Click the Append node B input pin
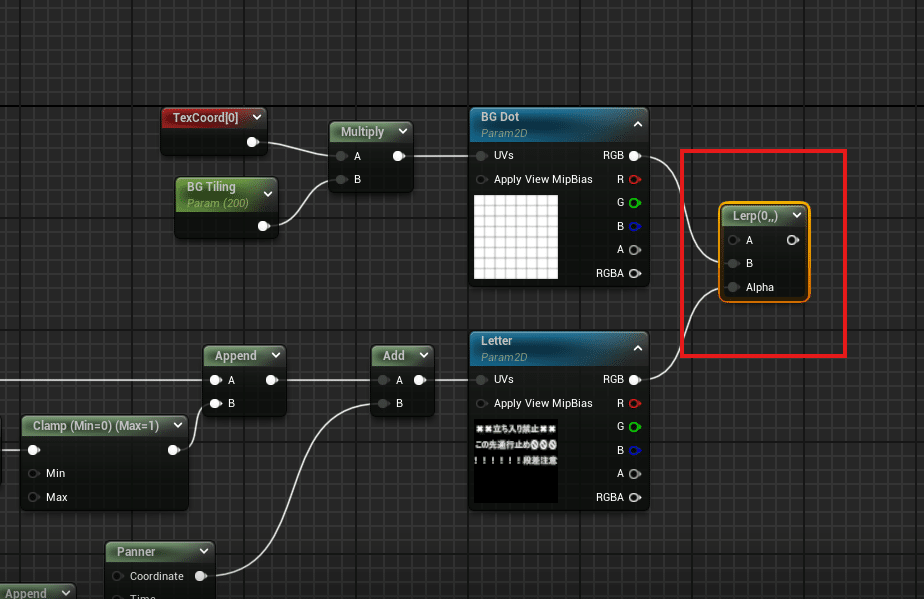 coord(216,403)
